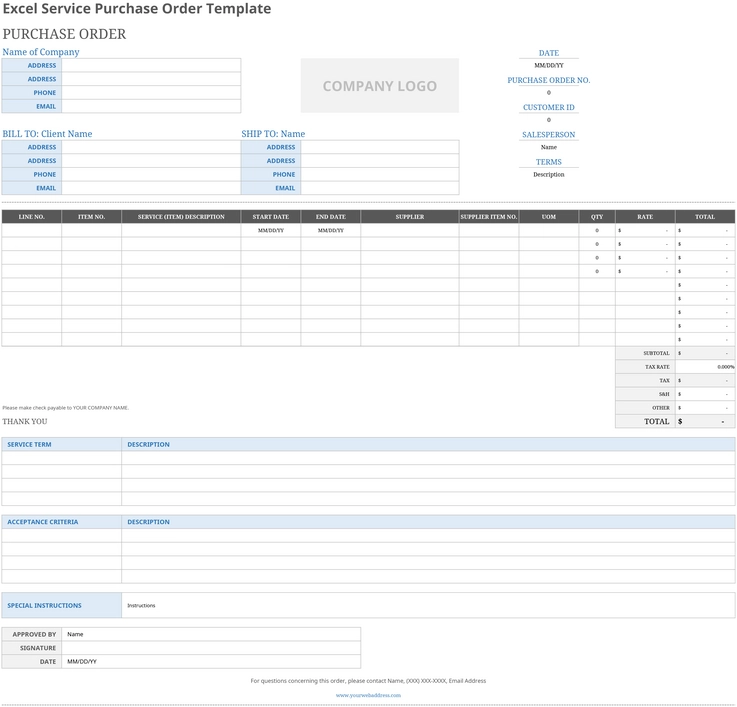The height and width of the screenshot is (707, 737).
Task: Click Description value under TERMS
Action: (x=549, y=174)
